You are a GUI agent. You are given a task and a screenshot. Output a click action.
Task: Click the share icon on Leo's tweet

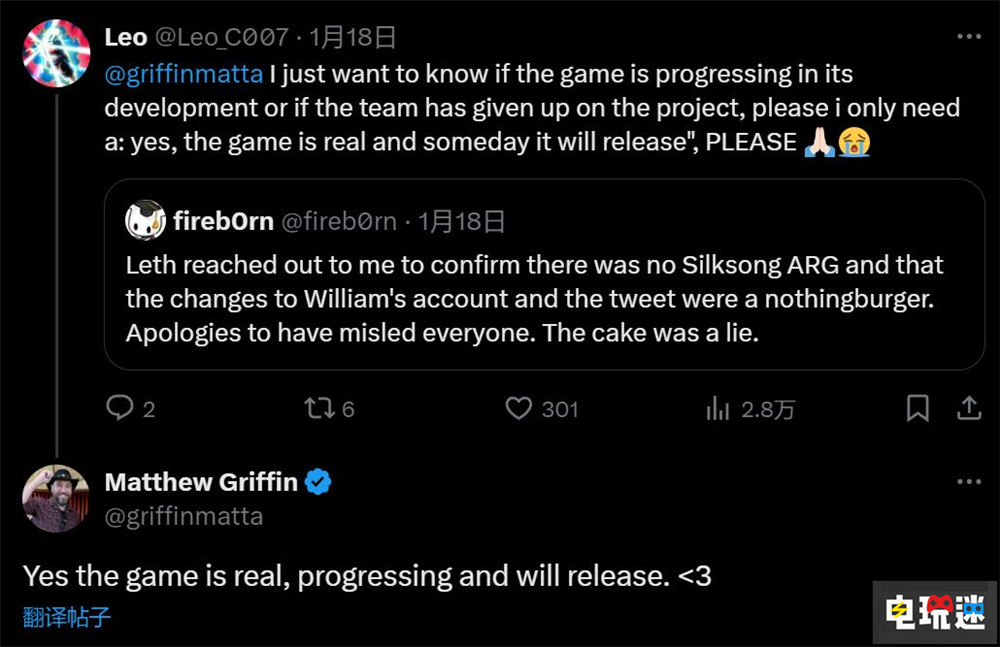tap(968, 408)
